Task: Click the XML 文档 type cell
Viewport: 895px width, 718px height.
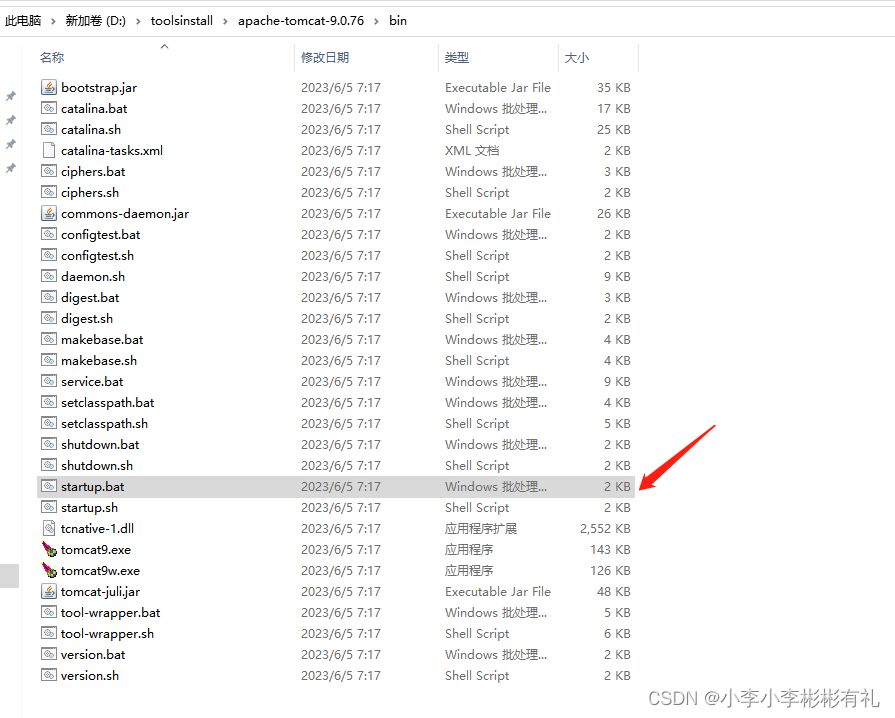Action: pyautogui.click(x=472, y=151)
